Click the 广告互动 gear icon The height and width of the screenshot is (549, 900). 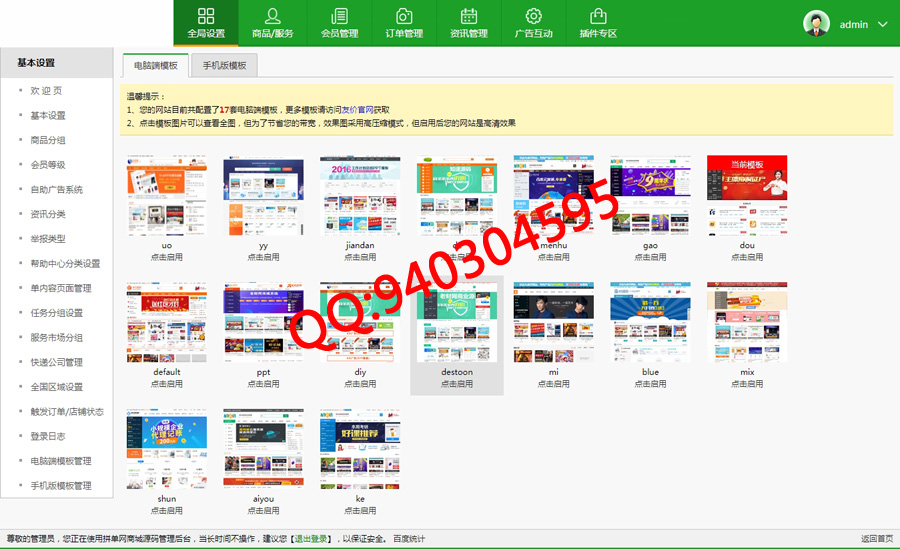(533, 17)
